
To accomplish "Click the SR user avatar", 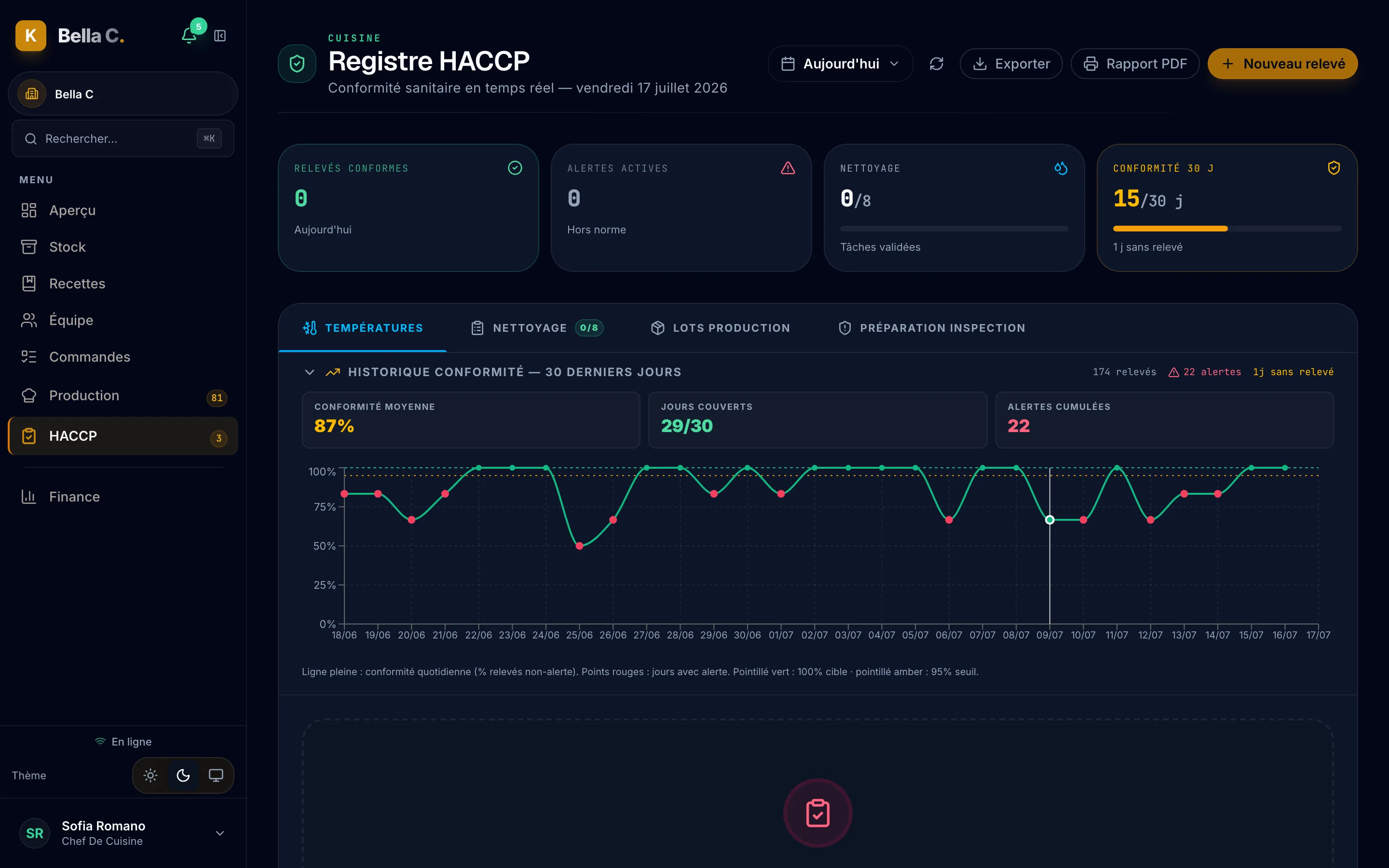I will (x=34, y=833).
